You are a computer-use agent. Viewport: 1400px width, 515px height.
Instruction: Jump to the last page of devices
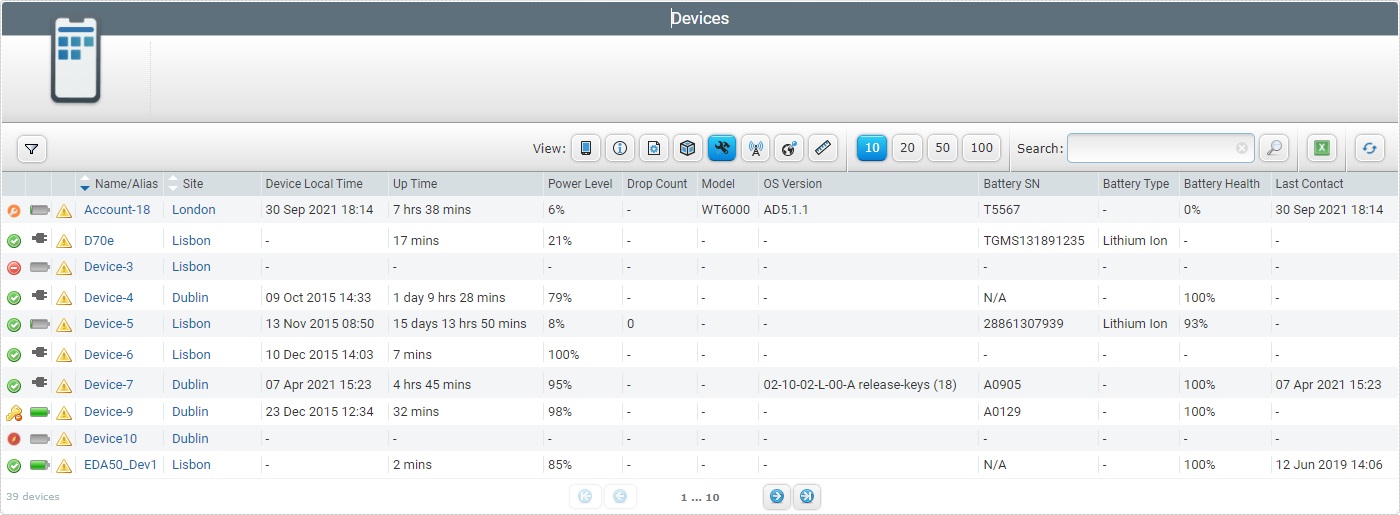tap(807, 496)
